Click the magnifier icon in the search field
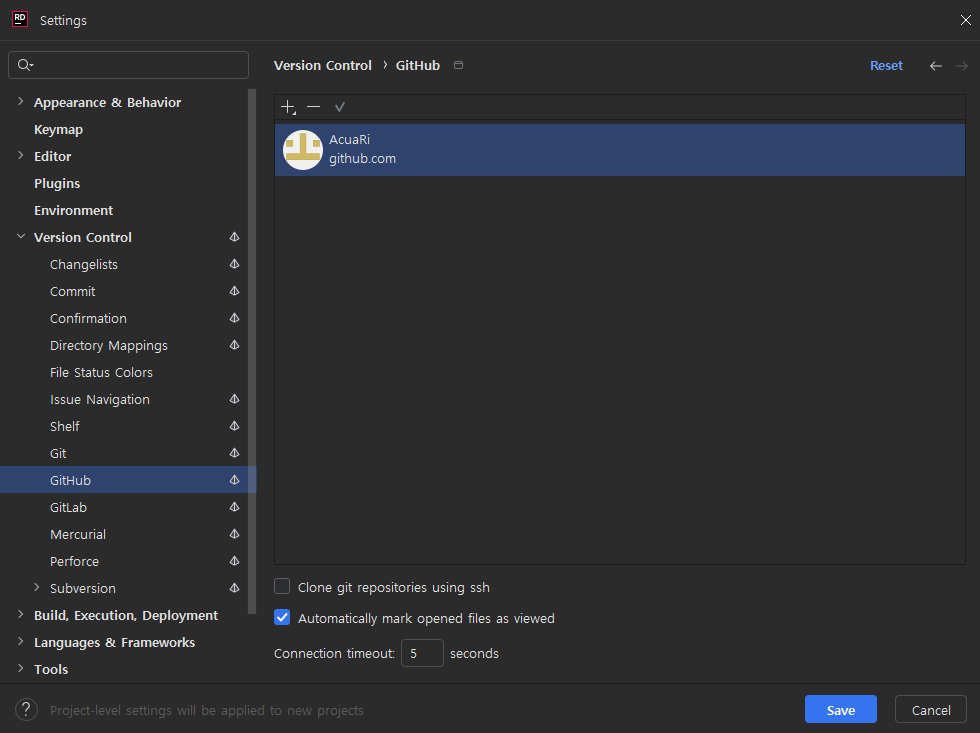The image size is (980, 733). (24, 64)
